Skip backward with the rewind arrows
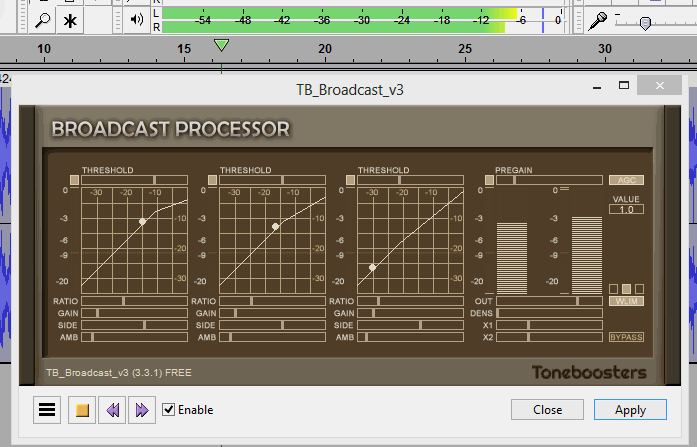 click(x=112, y=410)
